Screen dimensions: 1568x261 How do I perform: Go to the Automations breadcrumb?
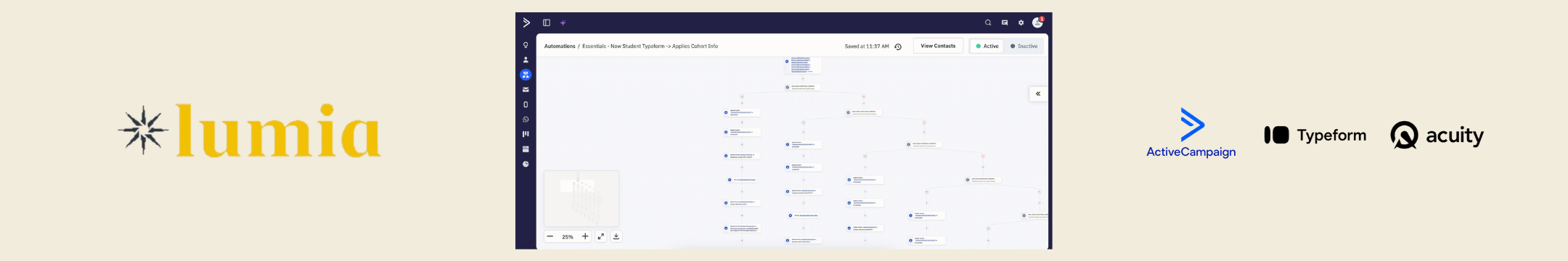click(x=560, y=46)
